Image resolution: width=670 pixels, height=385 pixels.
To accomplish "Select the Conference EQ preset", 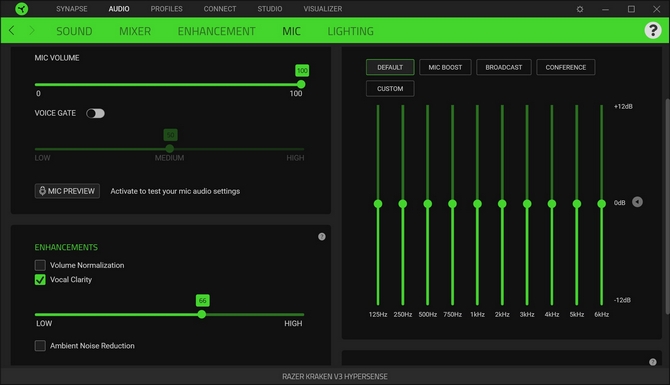I will point(566,67).
